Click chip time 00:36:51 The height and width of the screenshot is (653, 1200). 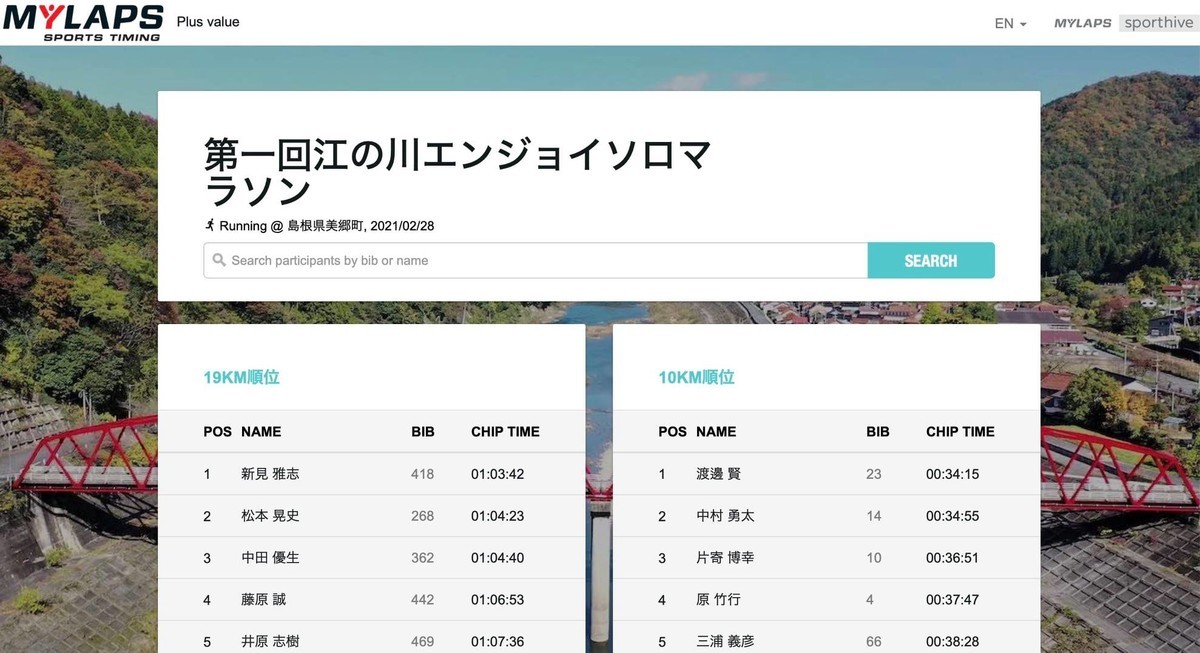click(953, 558)
